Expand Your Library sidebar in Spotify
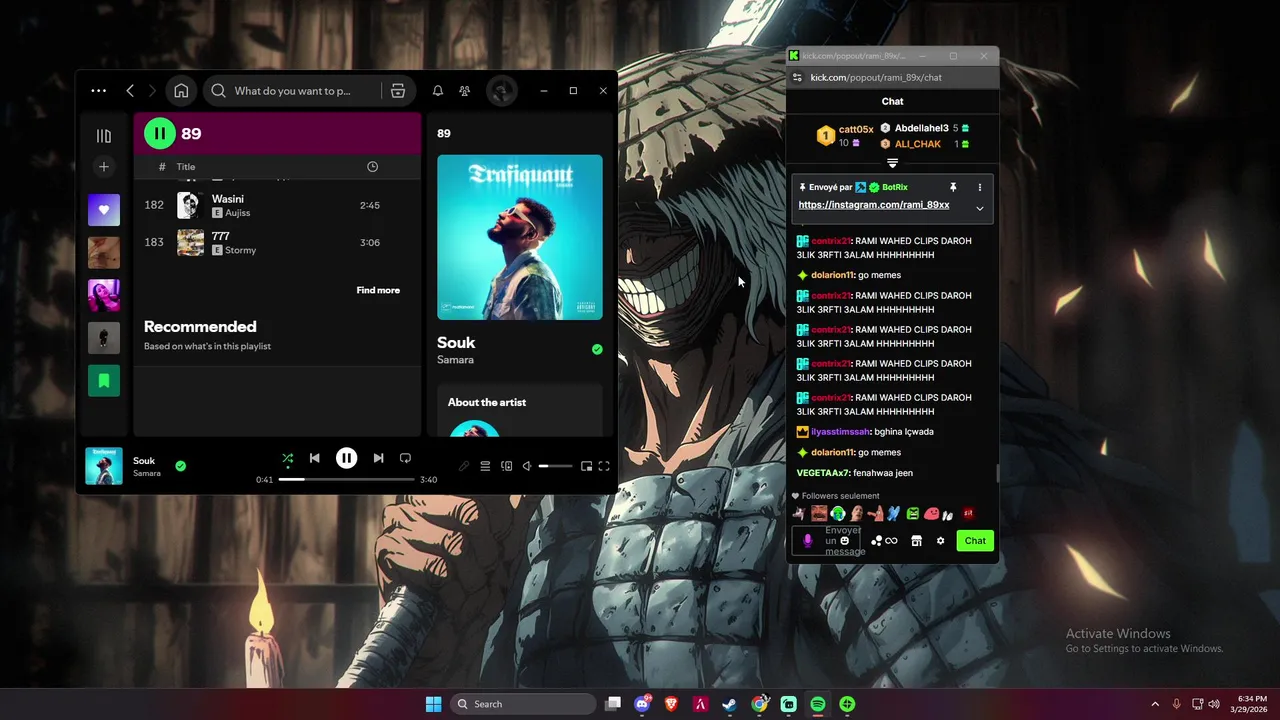1280x720 pixels. pyautogui.click(x=104, y=136)
